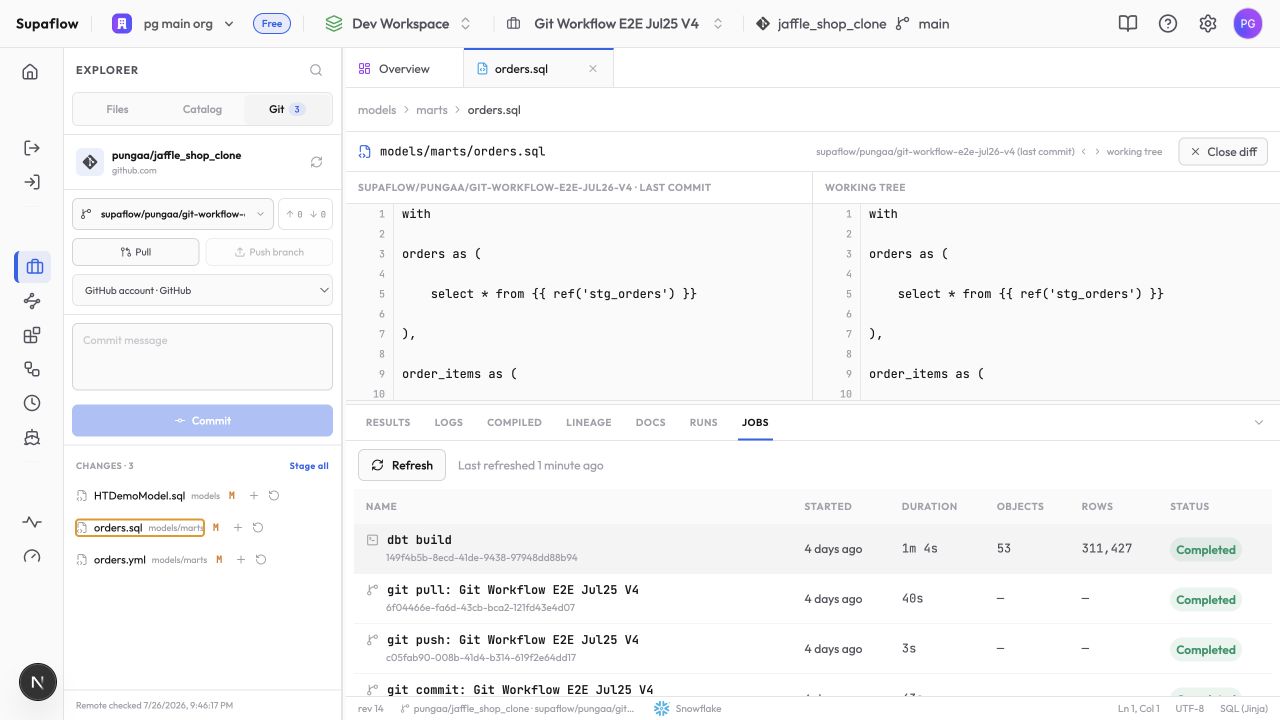Click the Pull button
1280x720 pixels.
point(136,252)
